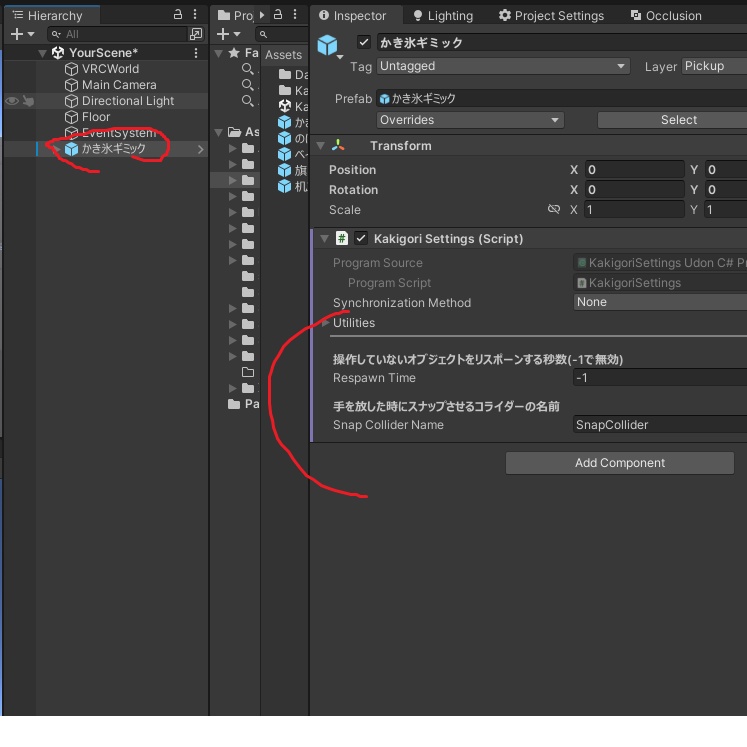
Task: Expand the Utilities foldout
Action: point(325,323)
